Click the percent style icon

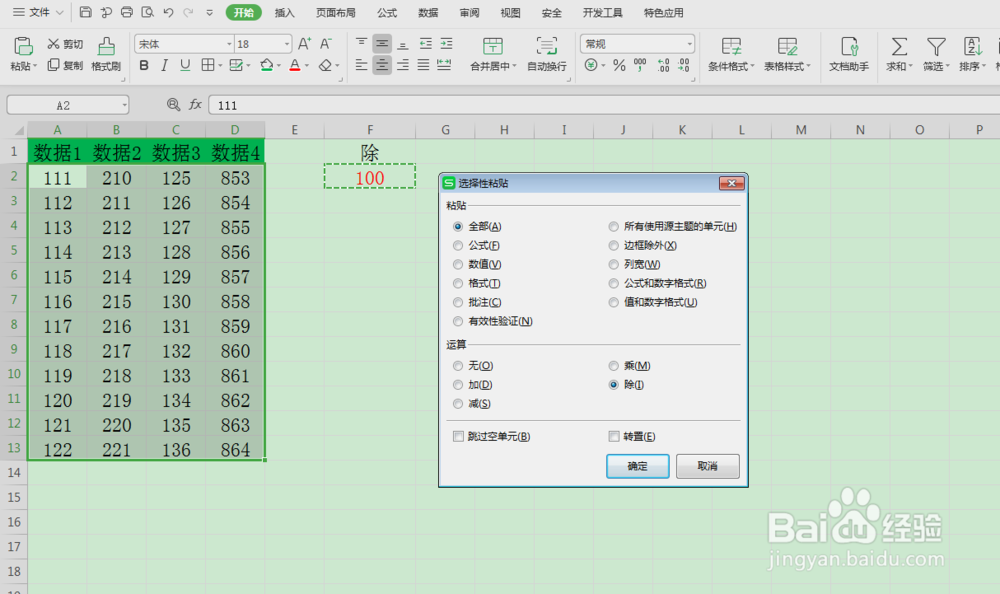pos(619,65)
